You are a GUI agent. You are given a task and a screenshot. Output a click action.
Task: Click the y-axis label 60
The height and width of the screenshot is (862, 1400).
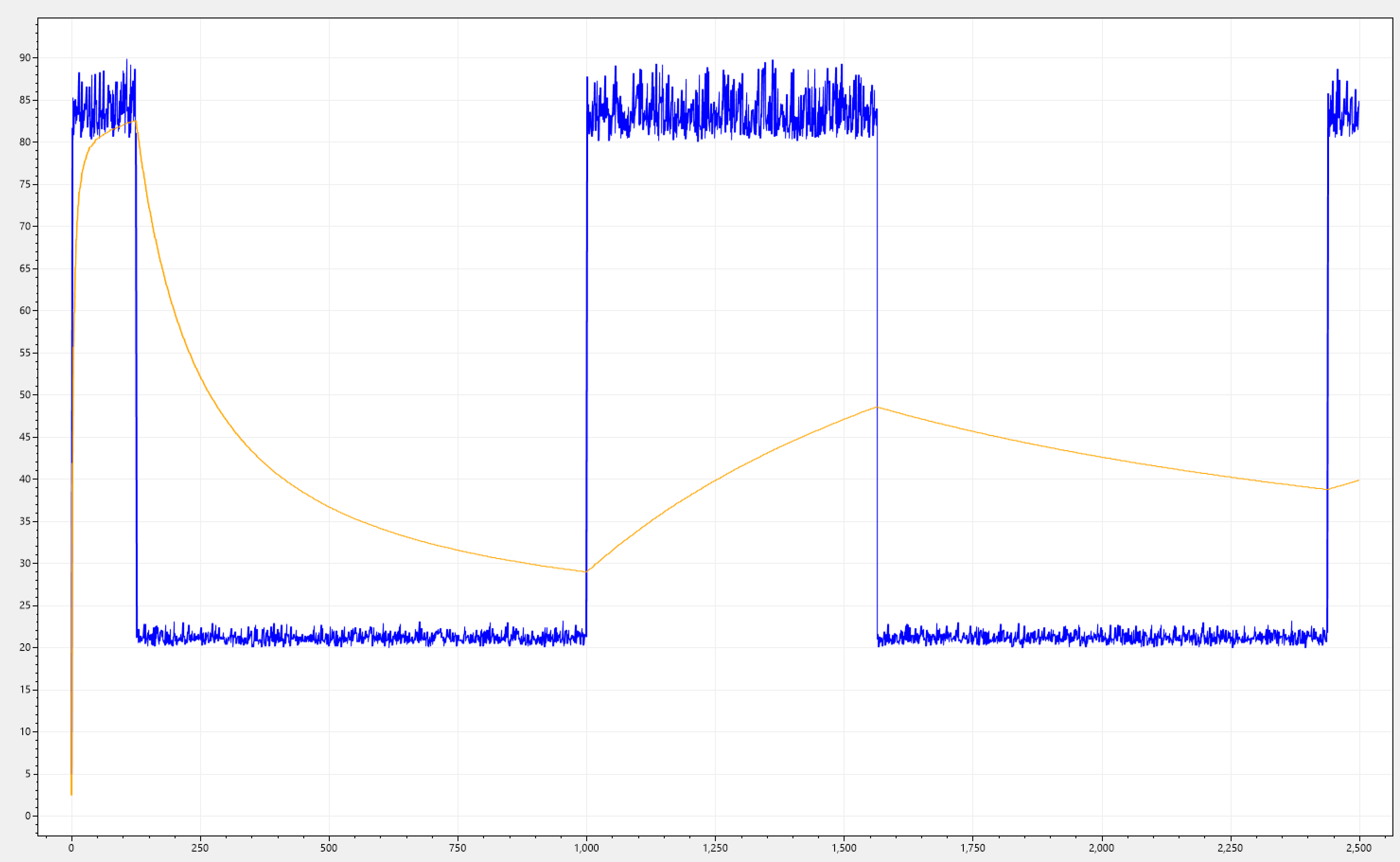[25, 311]
